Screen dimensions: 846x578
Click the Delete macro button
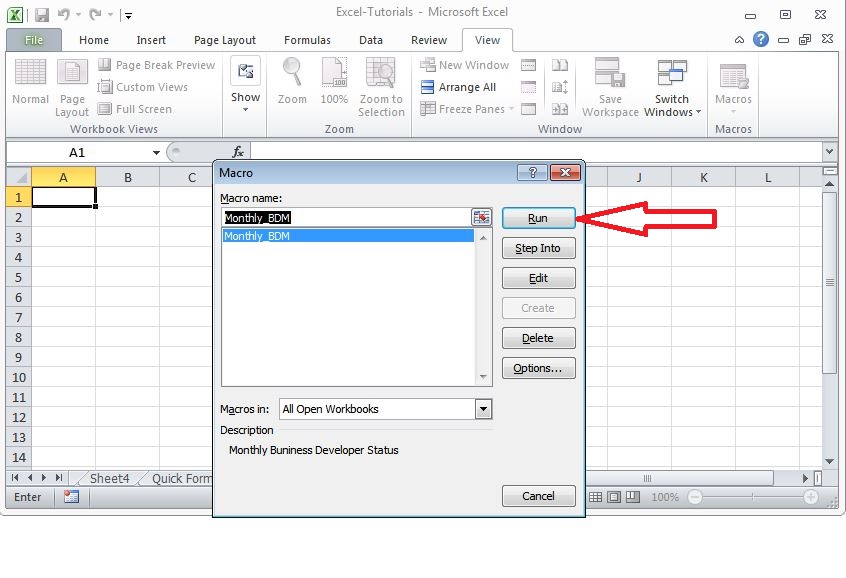538,338
